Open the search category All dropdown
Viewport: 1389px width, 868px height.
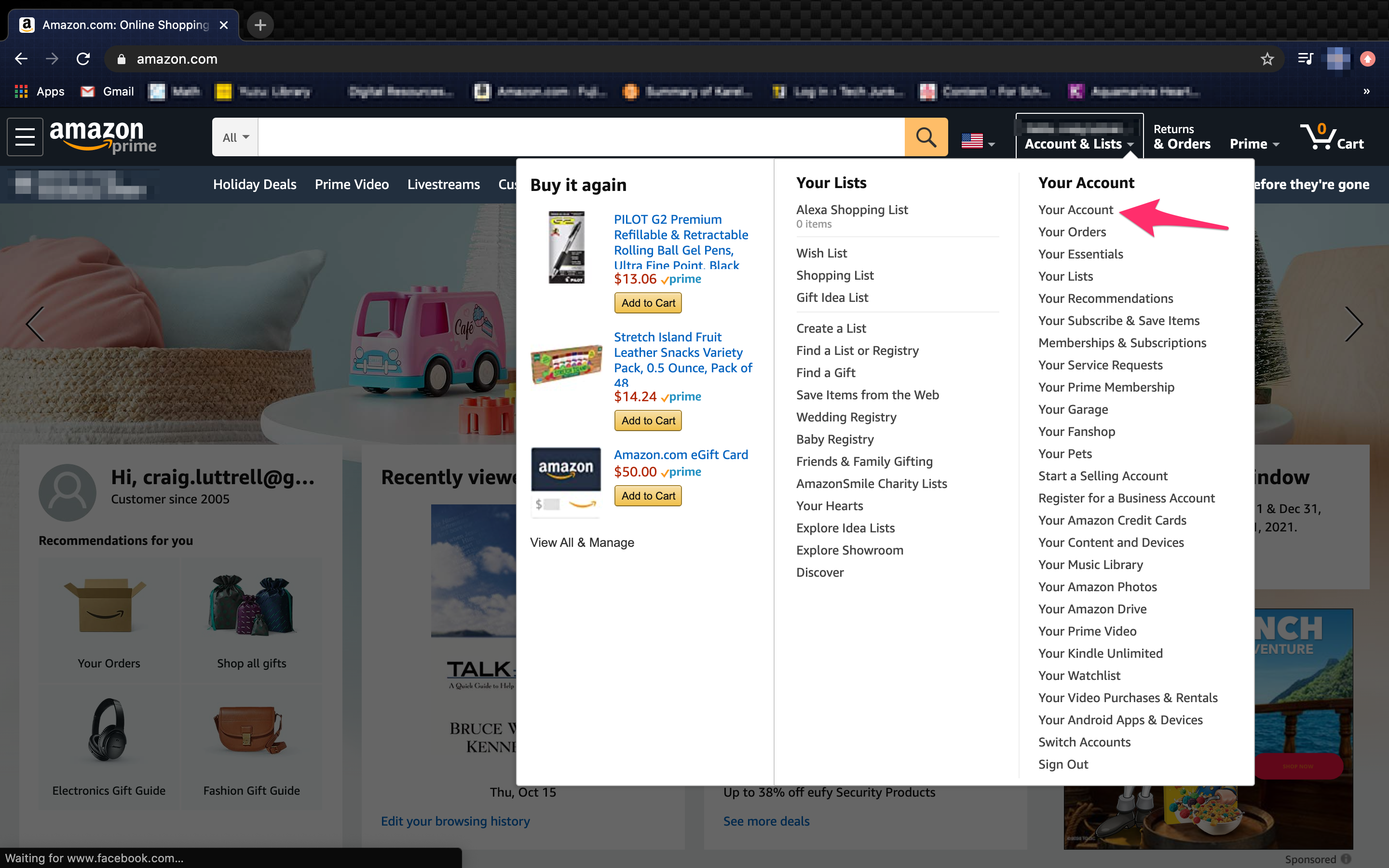[235, 137]
